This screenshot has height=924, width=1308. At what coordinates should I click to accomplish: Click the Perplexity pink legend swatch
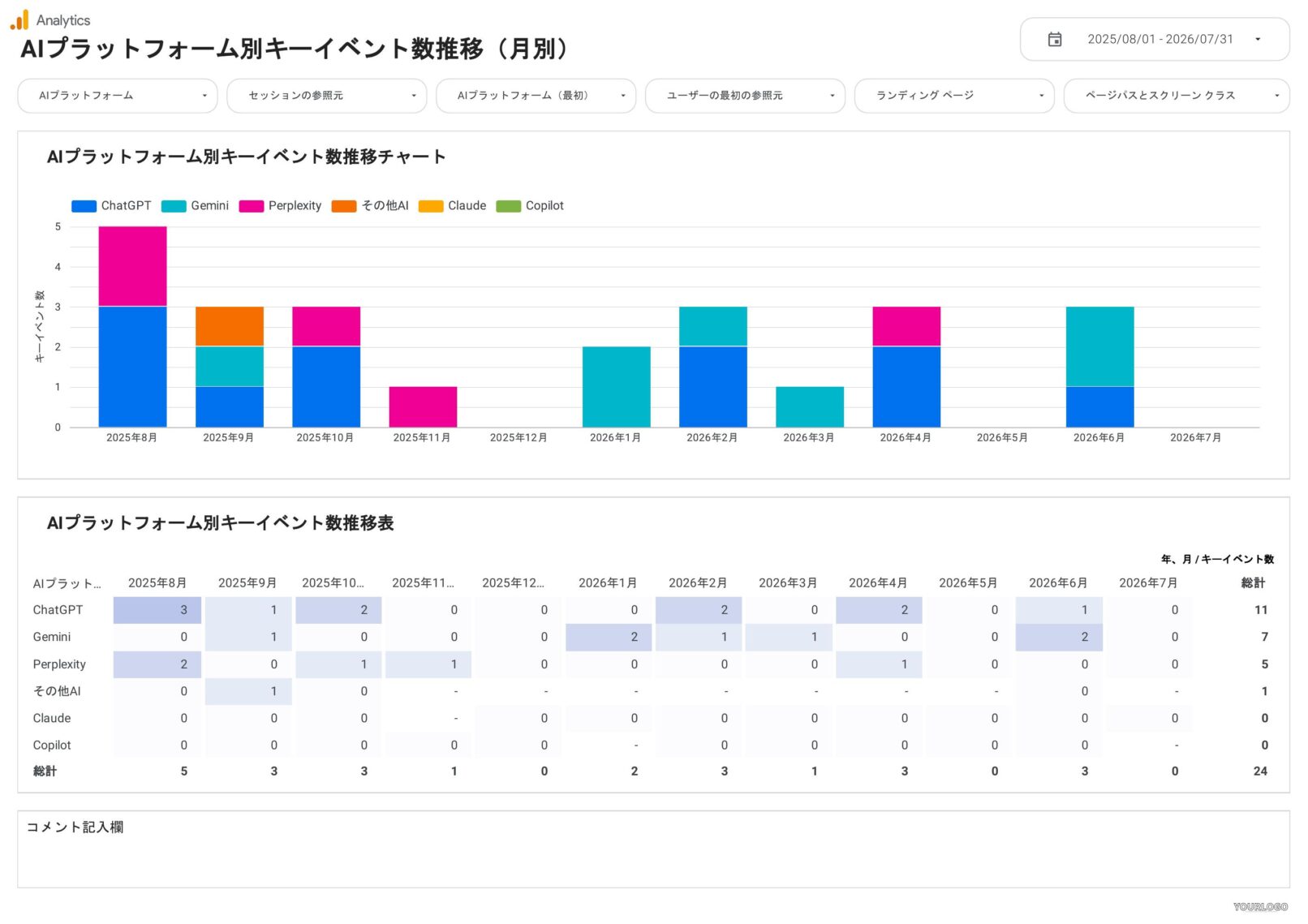pos(252,206)
